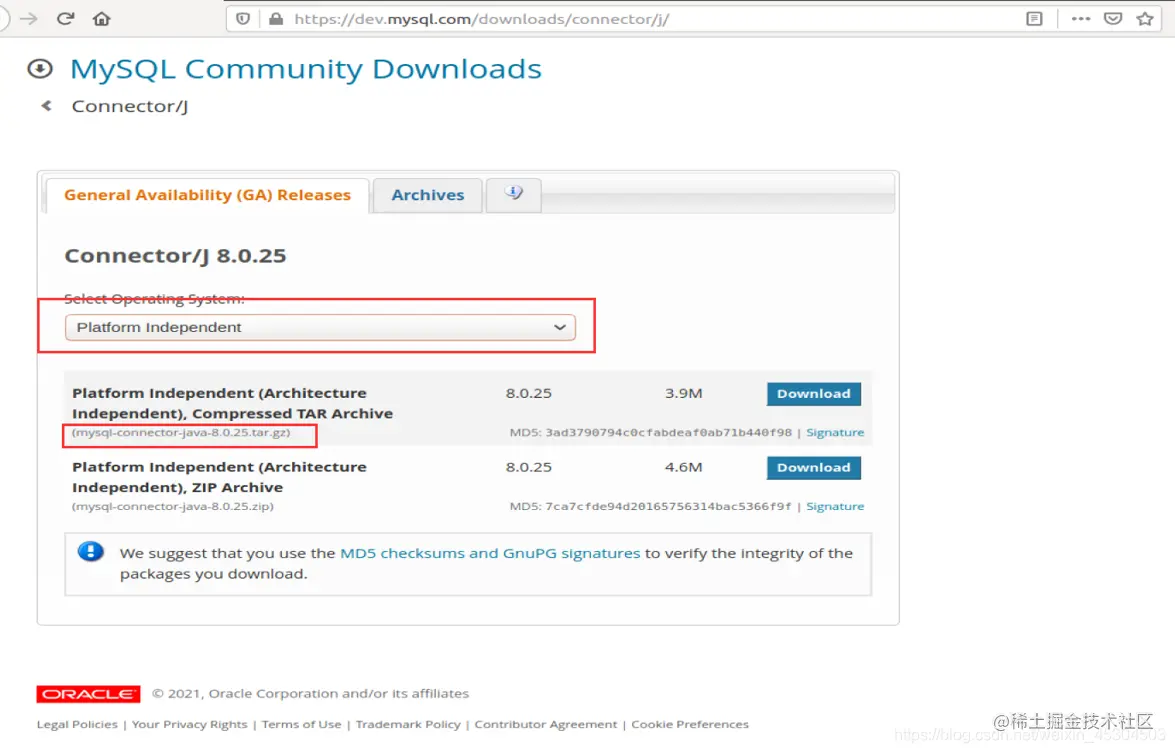The width and height of the screenshot is (1175, 753).
Task: Click version 8.0.25 in ZIP row
Action: tap(528, 468)
